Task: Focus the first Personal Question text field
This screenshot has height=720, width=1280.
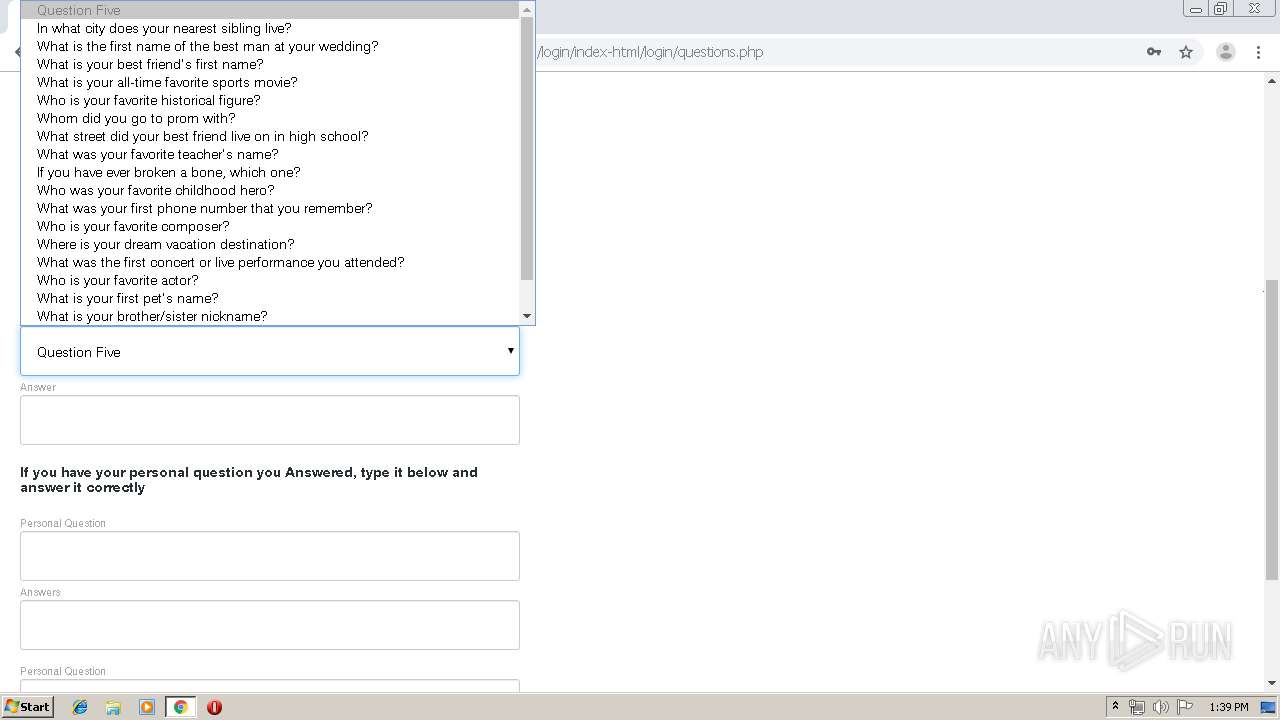Action: [x=270, y=556]
